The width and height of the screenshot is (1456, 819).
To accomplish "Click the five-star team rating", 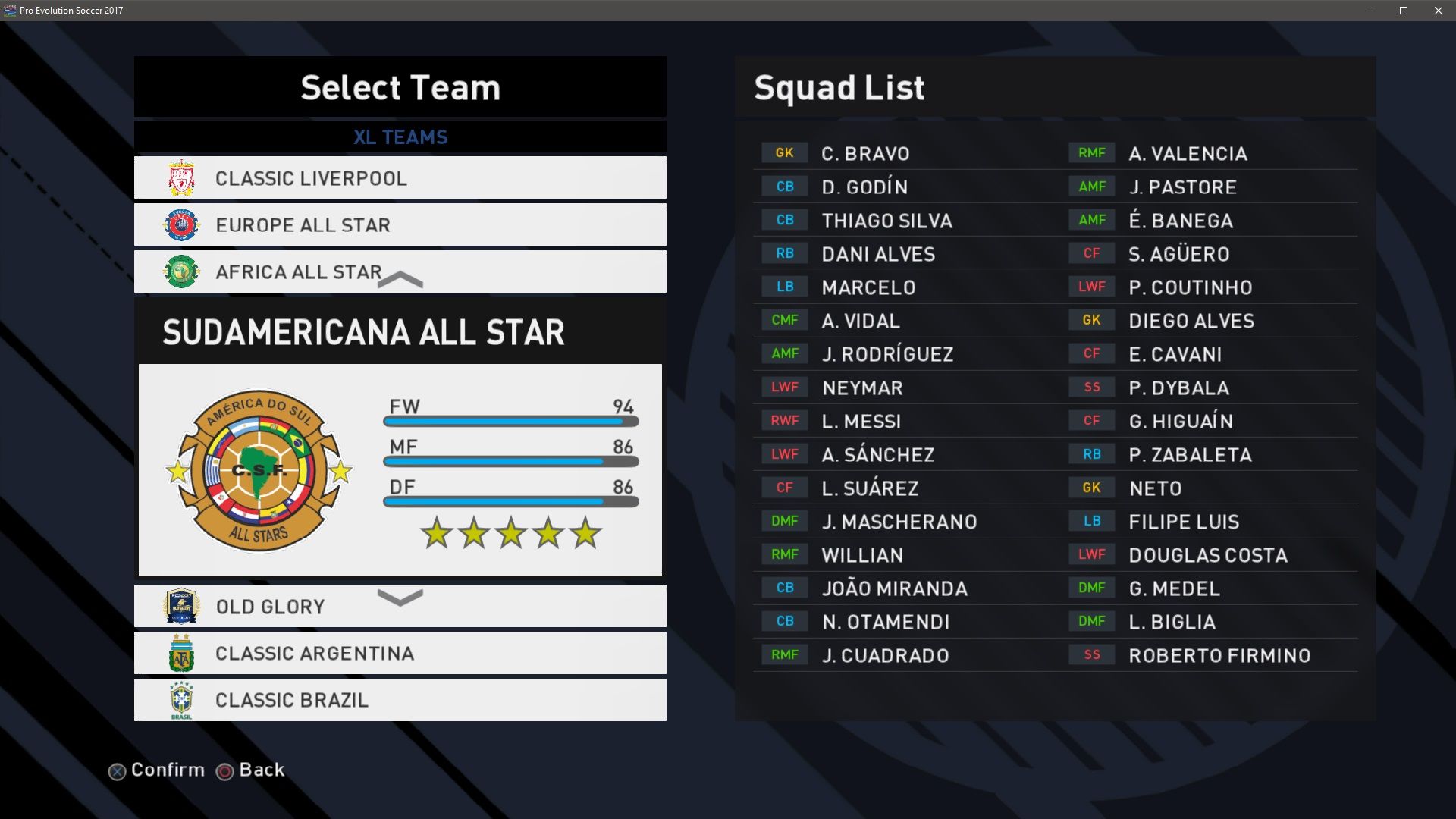I will (511, 533).
